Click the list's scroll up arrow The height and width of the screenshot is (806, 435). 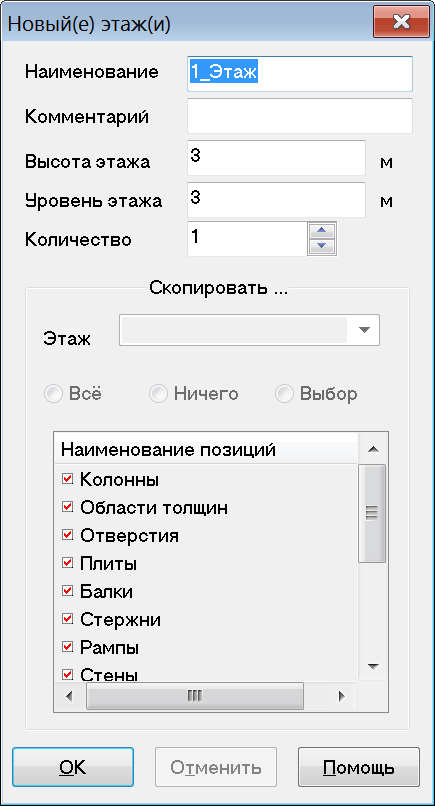(x=374, y=450)
